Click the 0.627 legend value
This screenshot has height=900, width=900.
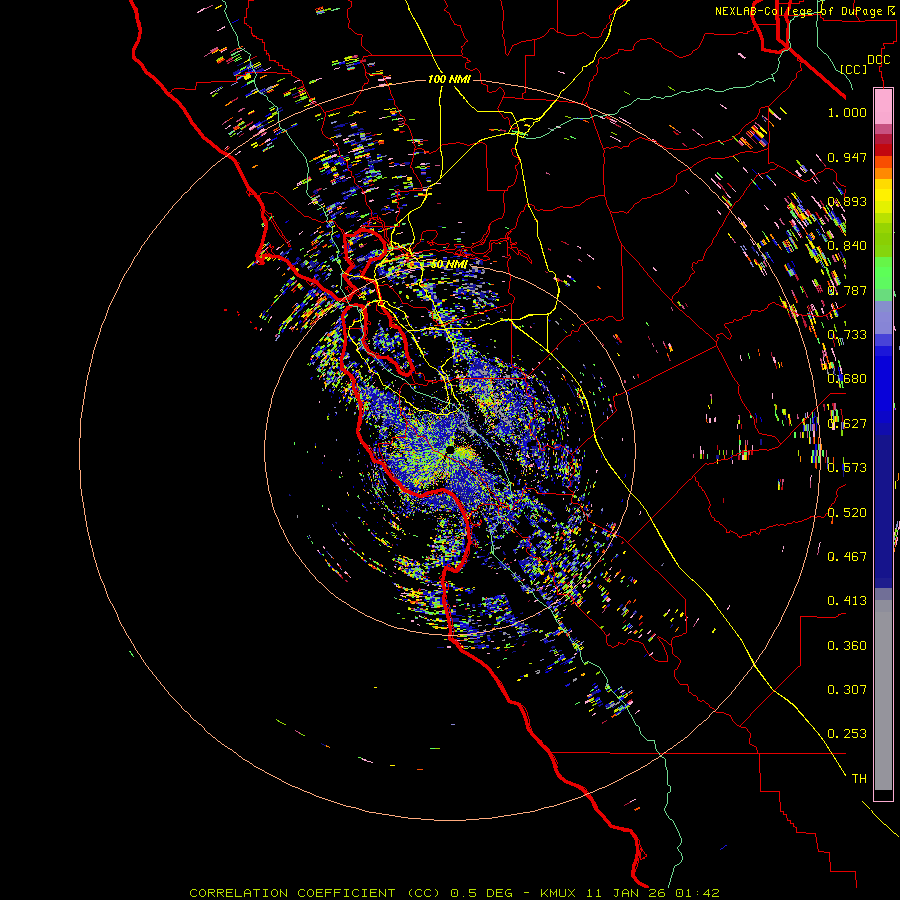pos(847,424)
